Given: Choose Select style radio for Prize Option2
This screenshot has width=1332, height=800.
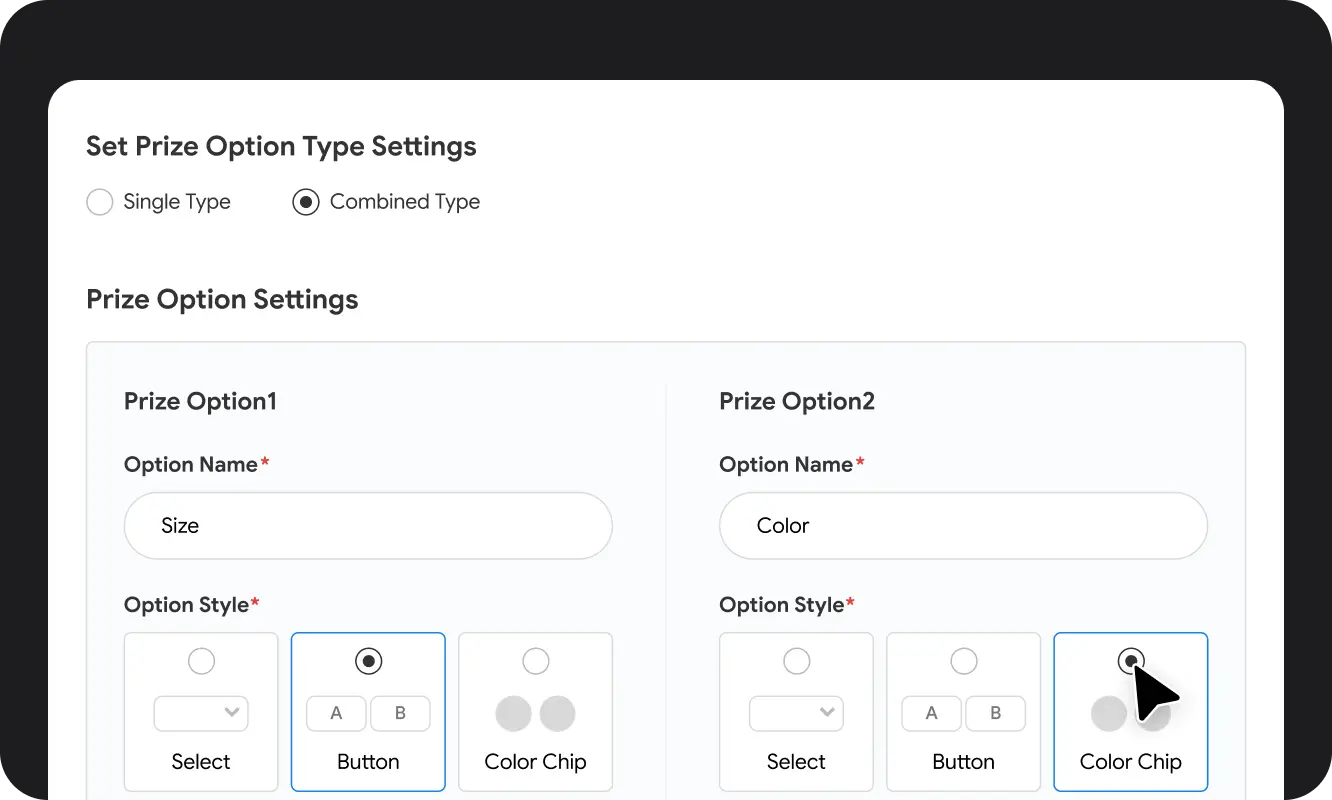Looking at the screenshot, I should [x=796, y=661].
